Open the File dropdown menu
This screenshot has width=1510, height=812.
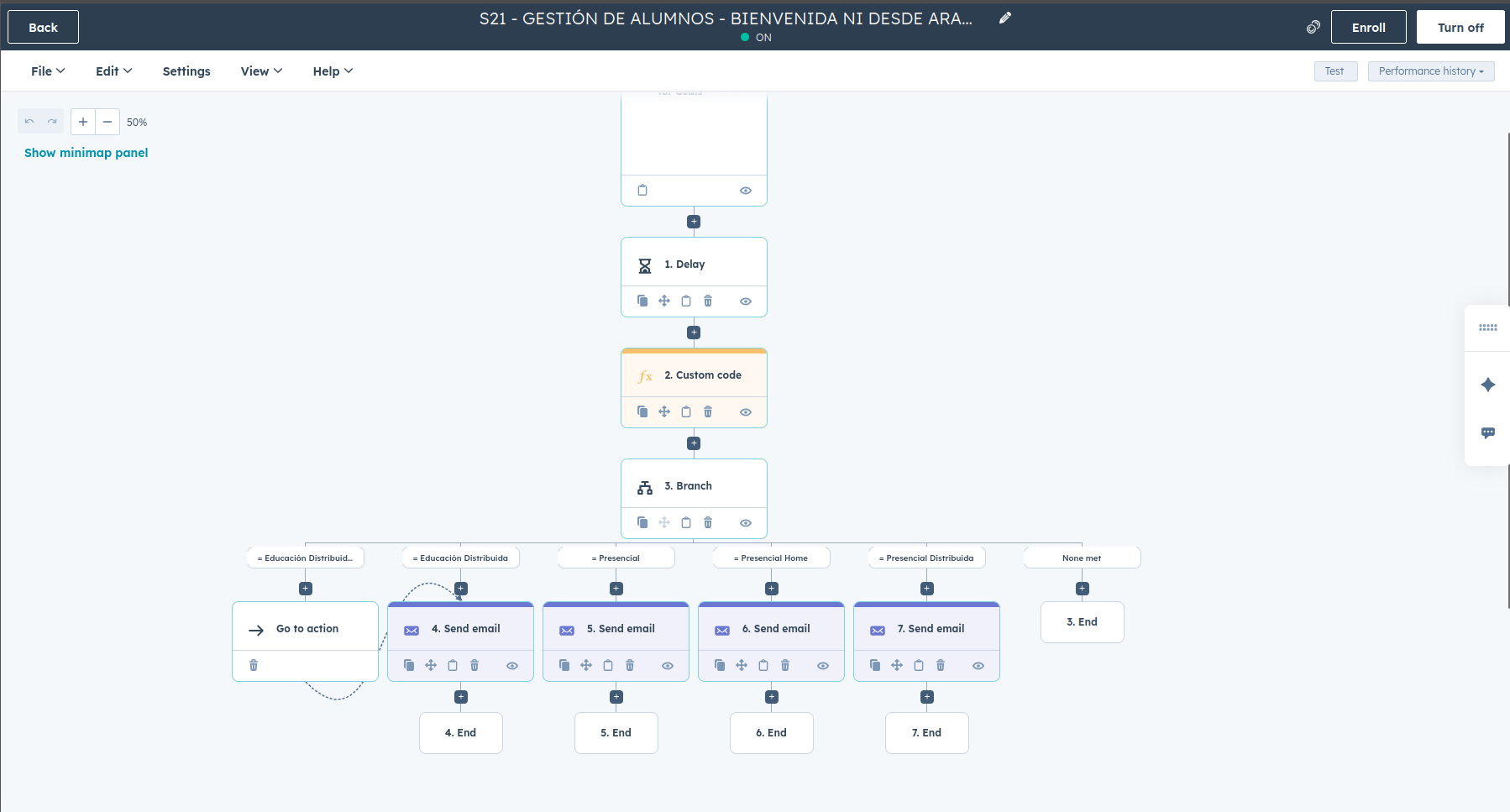48,71
